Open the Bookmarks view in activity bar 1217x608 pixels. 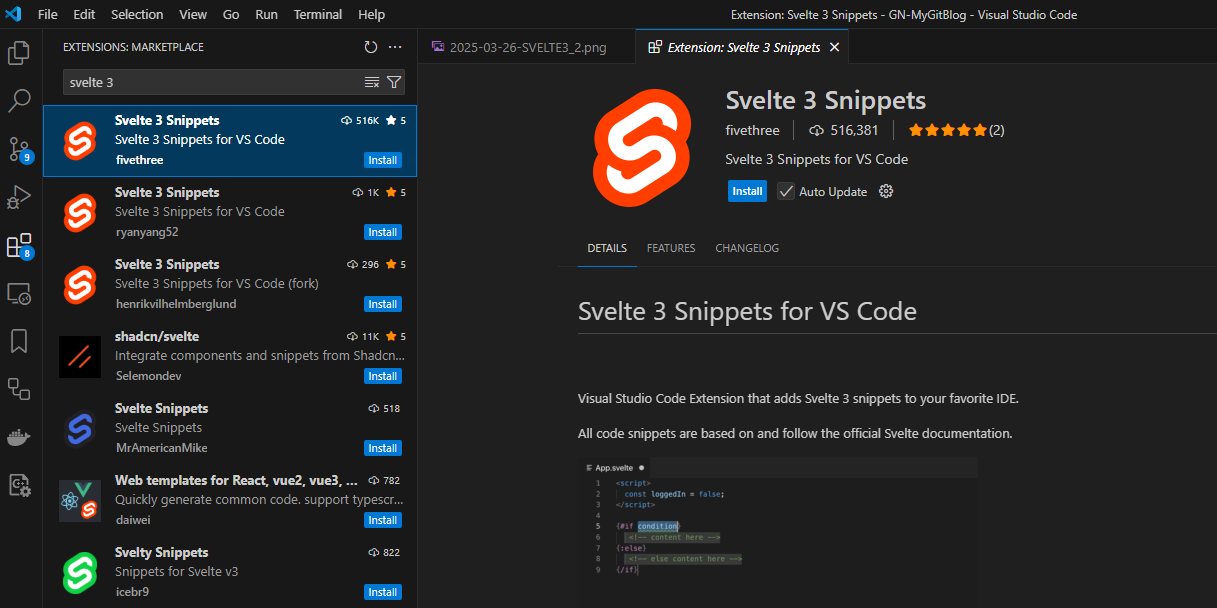click(20, 341)
